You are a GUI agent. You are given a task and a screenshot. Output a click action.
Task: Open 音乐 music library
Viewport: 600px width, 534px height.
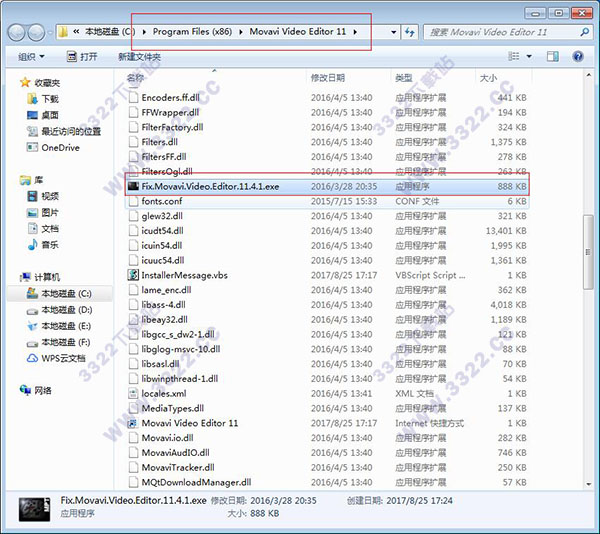[x=43, y=245]
